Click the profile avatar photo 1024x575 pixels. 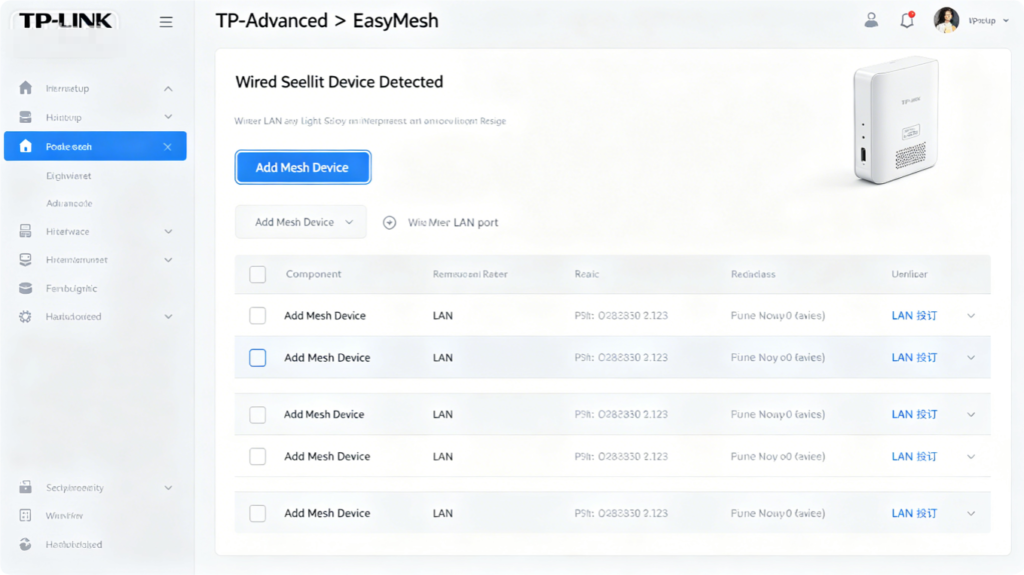tap(946, 20)
